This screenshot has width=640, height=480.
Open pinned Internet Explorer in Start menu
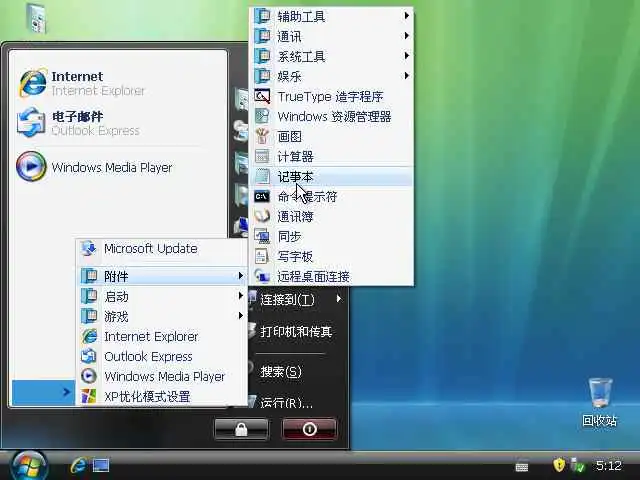pyautogui.click(x=118, y=83)
